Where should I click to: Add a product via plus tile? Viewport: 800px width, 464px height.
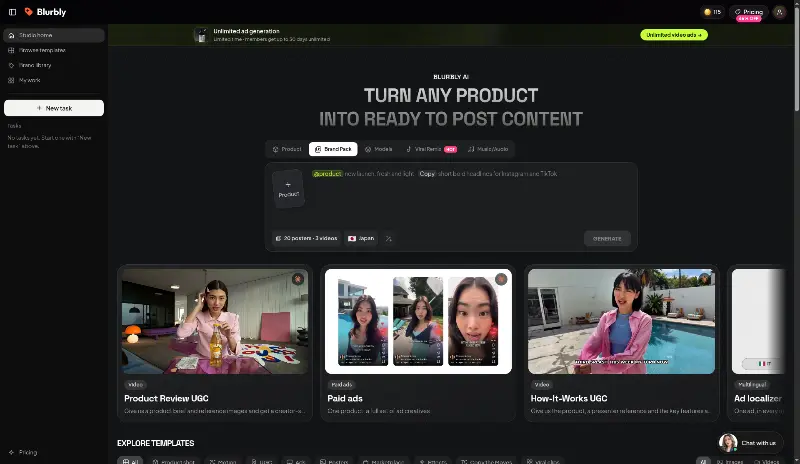click(289, 189)
